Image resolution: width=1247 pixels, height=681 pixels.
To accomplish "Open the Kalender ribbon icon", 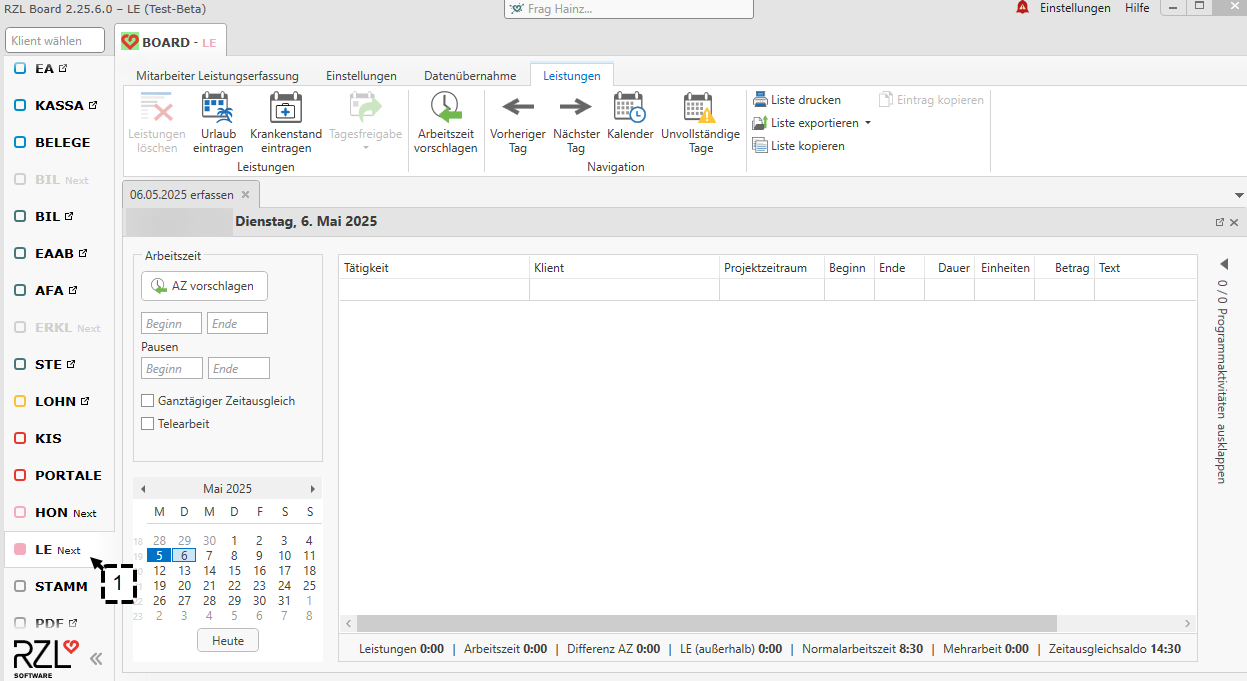I will tap(630, 107).
